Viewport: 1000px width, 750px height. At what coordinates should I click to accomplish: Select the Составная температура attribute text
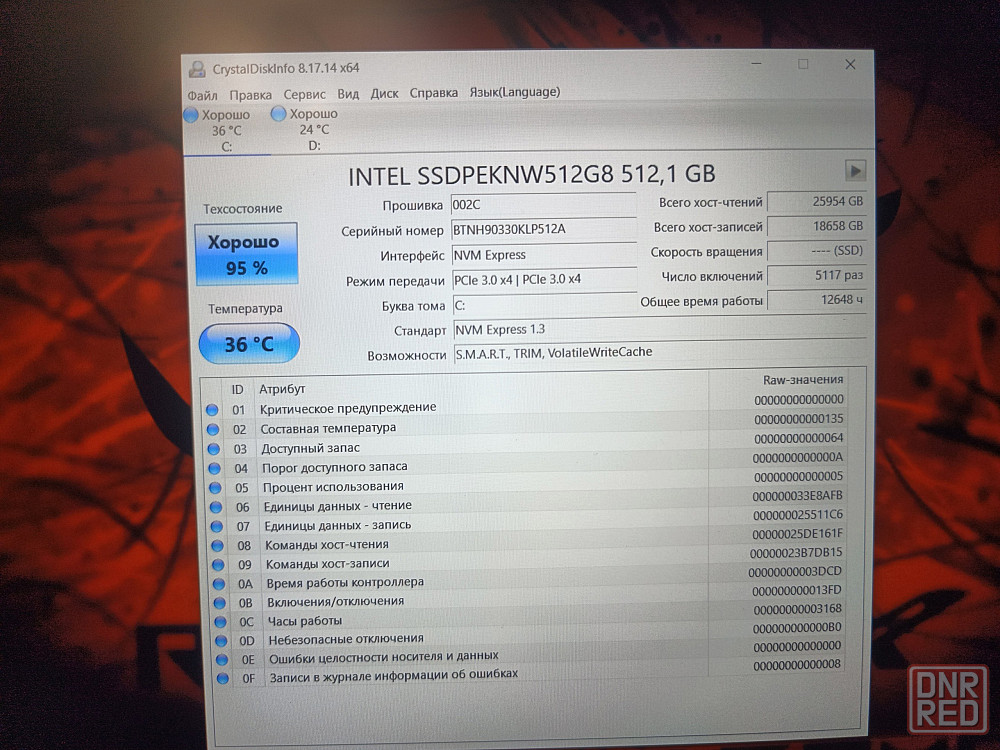point(328,428)
